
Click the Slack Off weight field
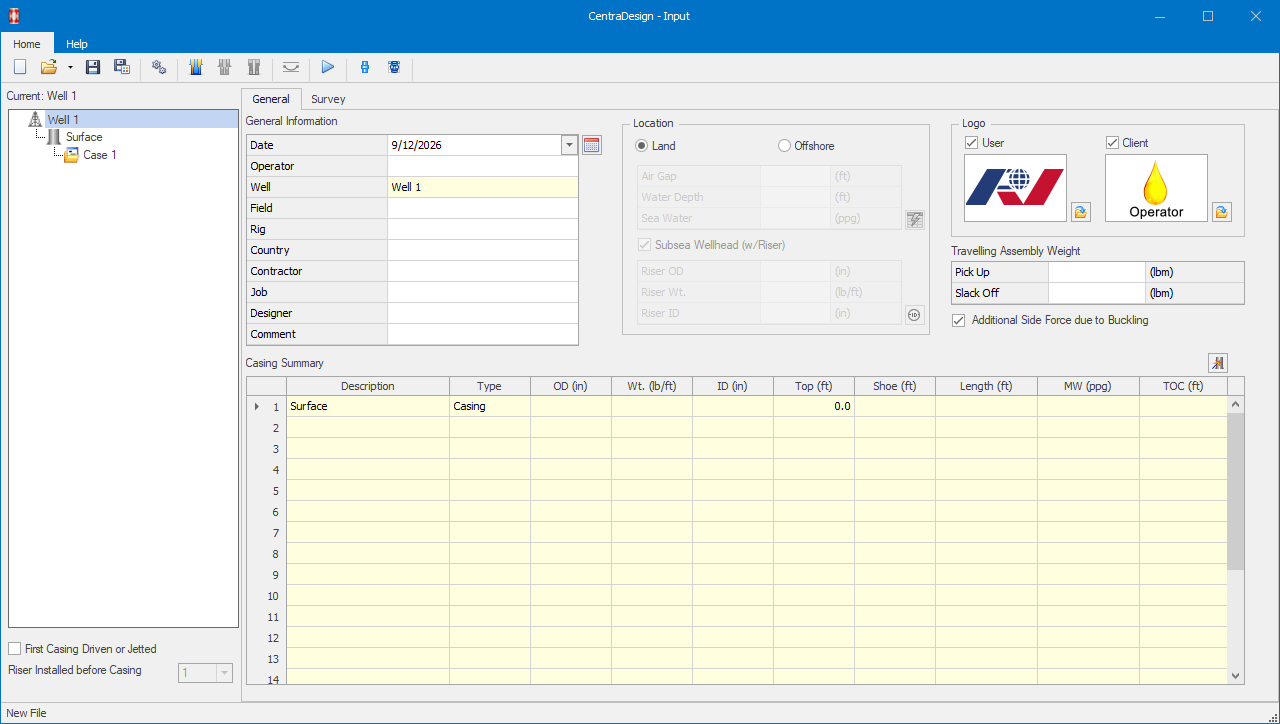tap(1096, 293)
